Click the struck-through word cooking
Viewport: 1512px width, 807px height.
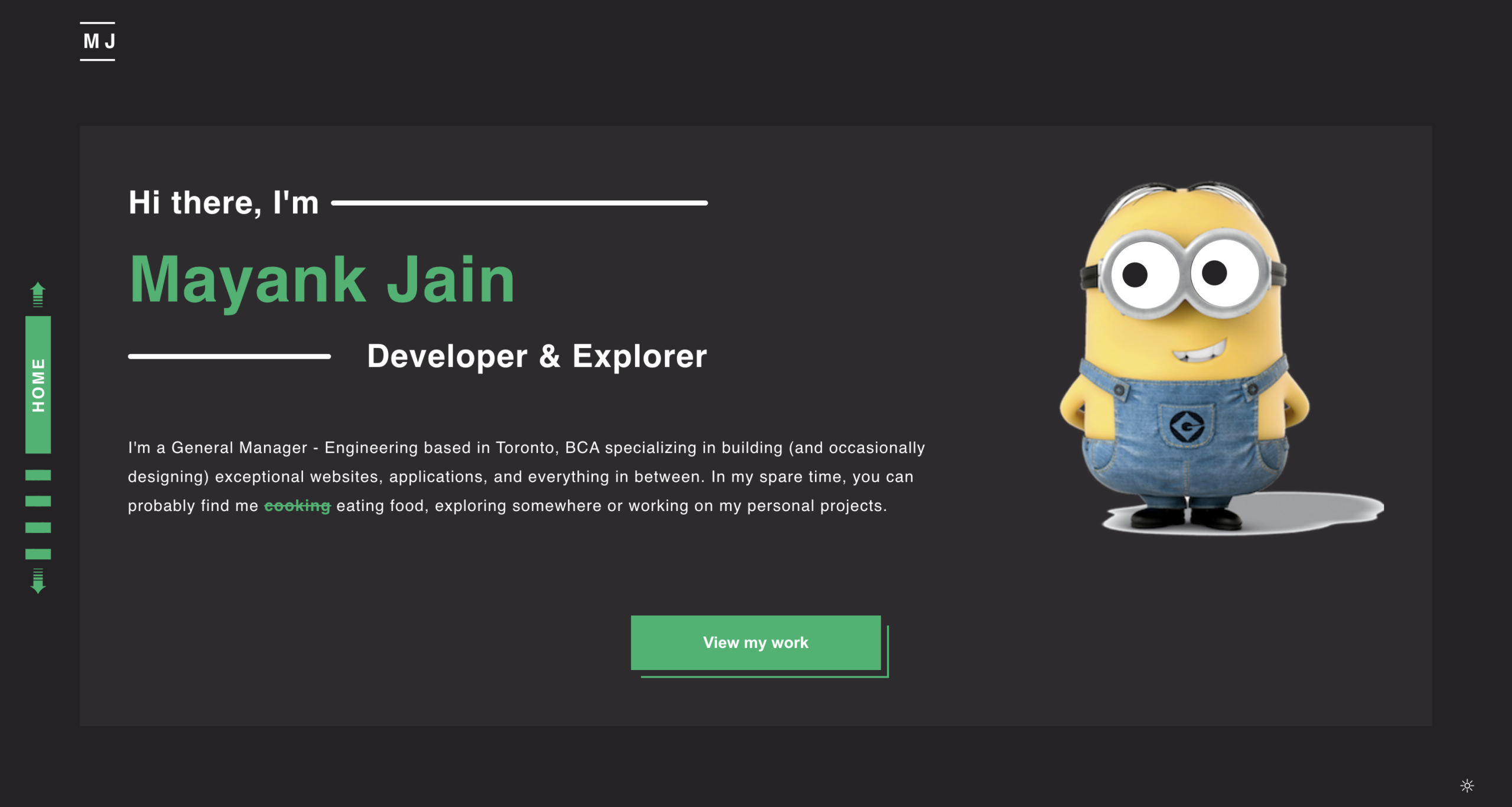[x=297, y=506]
